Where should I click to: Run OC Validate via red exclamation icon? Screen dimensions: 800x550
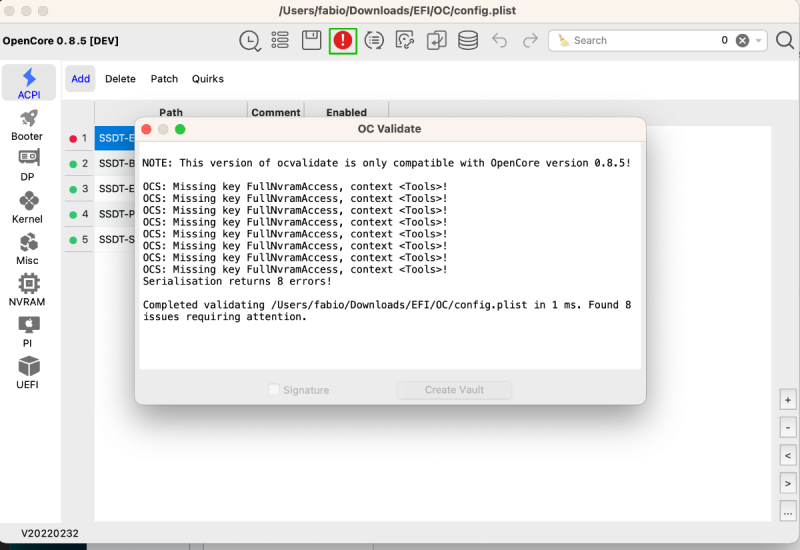[343, 40]
